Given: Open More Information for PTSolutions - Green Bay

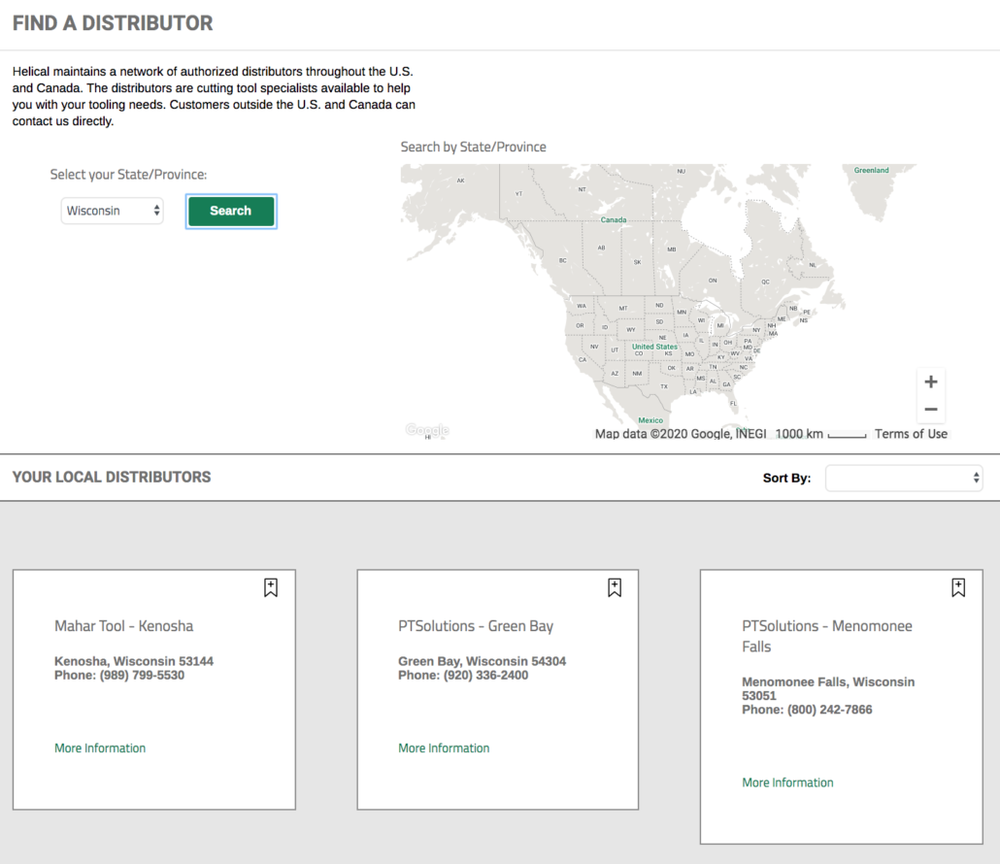Looking at the screenshot, I should [x=444, y=748].
